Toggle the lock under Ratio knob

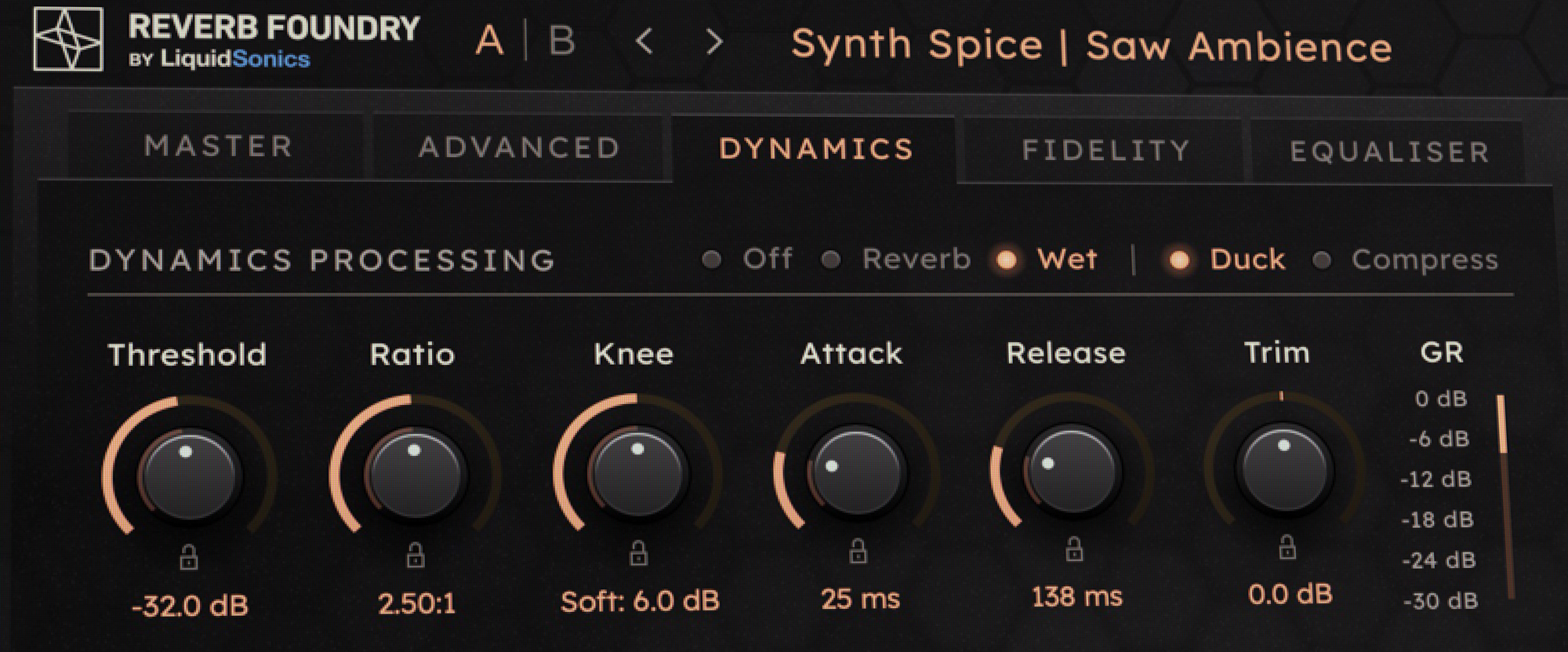pyautogui.click(x=416, y=555)
